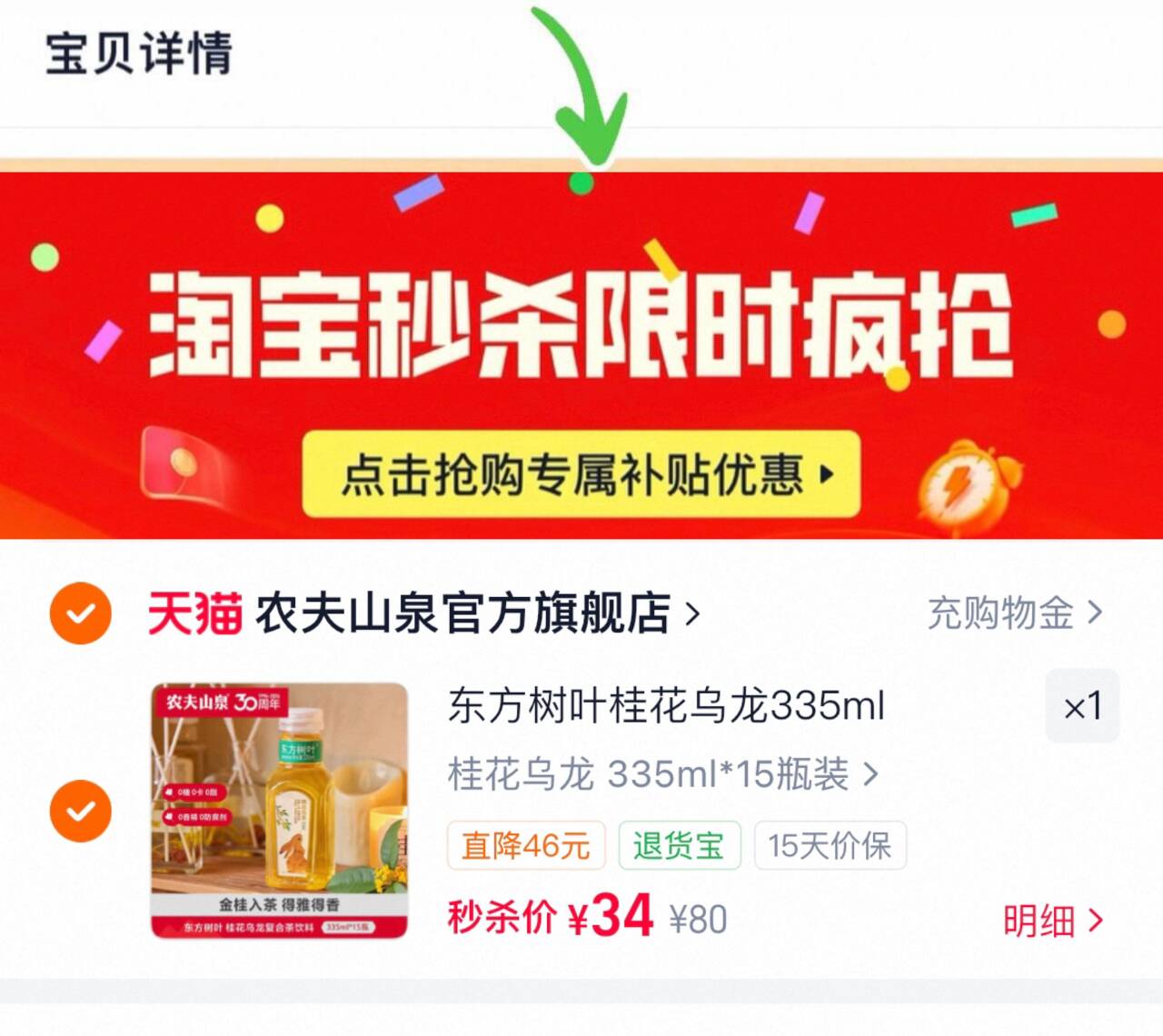
Task: Tap the 直降46元 discount tag
Action: point(526,845)
